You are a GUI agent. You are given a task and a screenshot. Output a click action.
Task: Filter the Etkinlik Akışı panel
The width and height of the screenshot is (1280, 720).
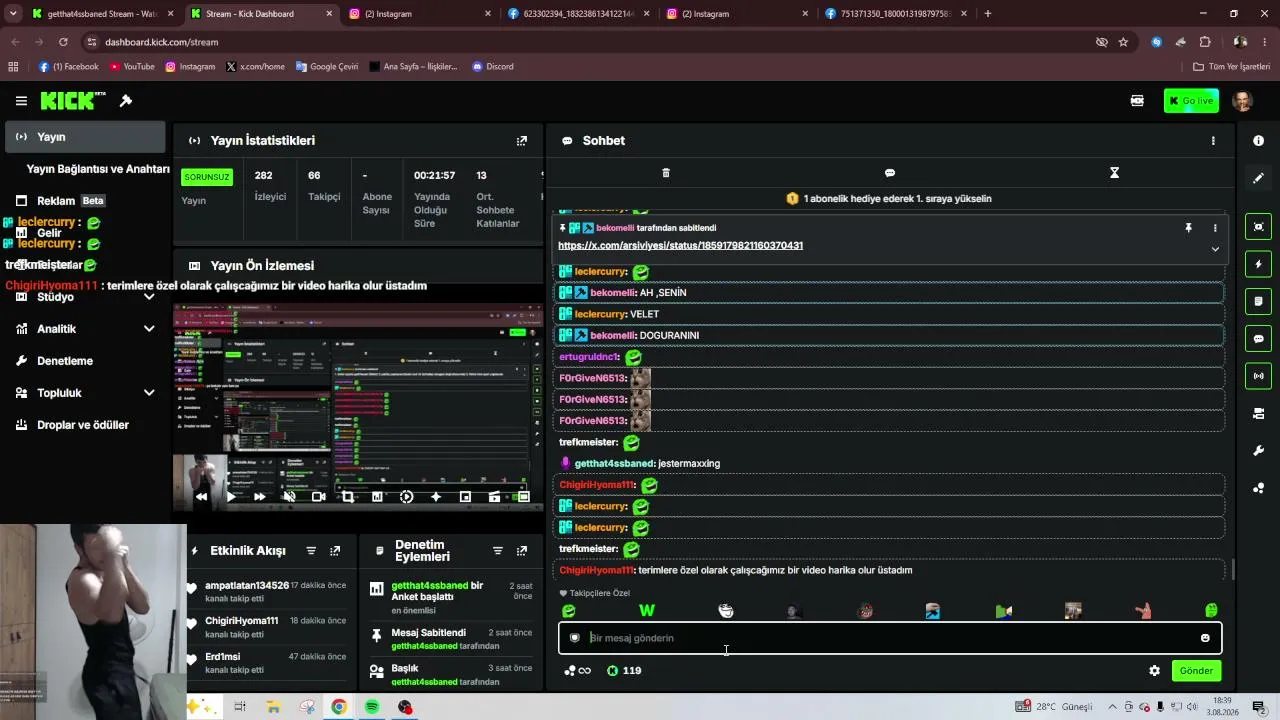(311, 551)
